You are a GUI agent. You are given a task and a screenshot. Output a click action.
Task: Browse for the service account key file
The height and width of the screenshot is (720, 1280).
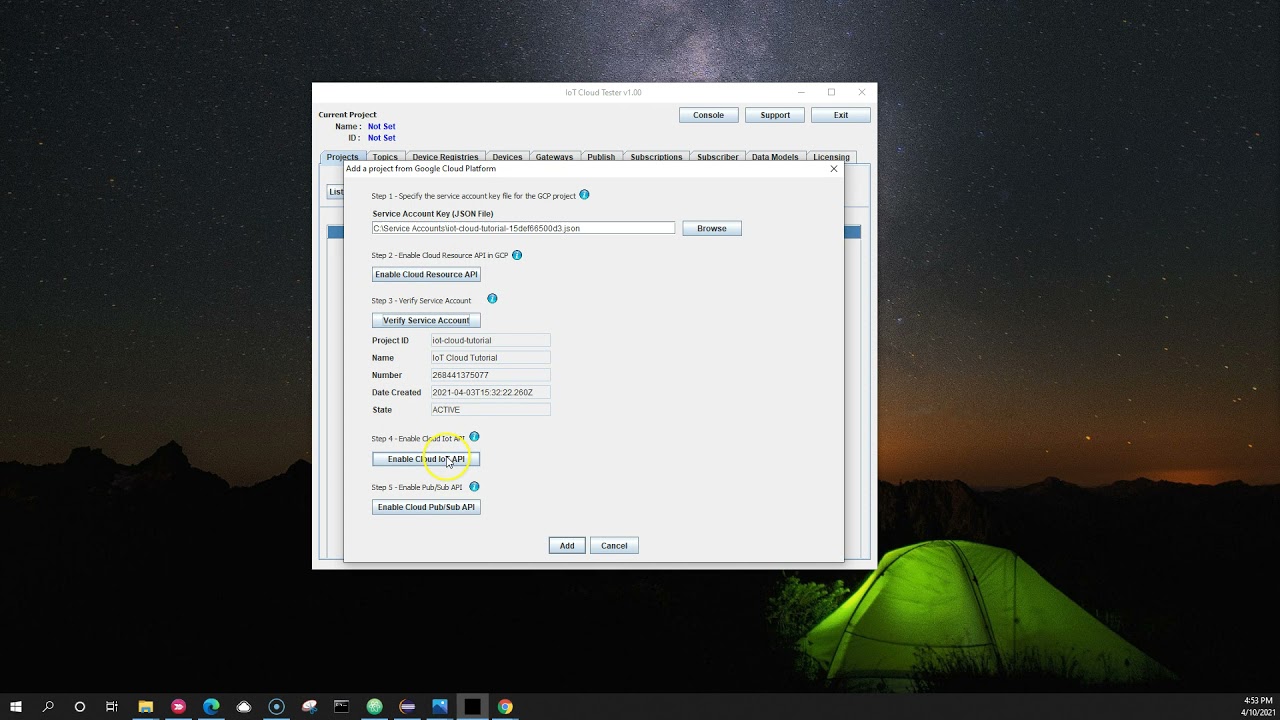[712, 228]
